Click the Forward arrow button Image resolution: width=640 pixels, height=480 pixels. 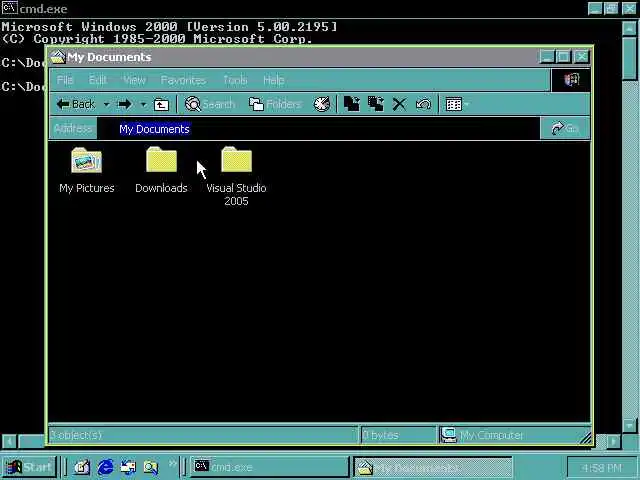[x=125, y=104]
